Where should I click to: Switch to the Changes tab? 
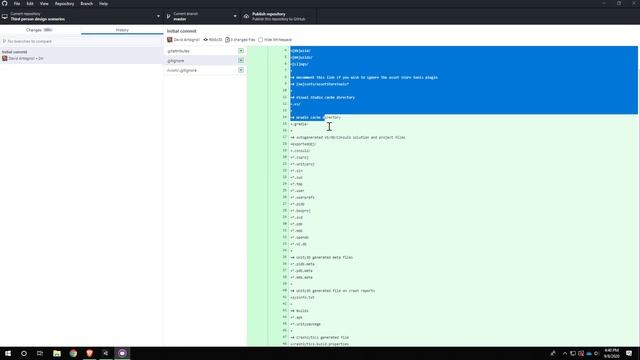[40, 30]
